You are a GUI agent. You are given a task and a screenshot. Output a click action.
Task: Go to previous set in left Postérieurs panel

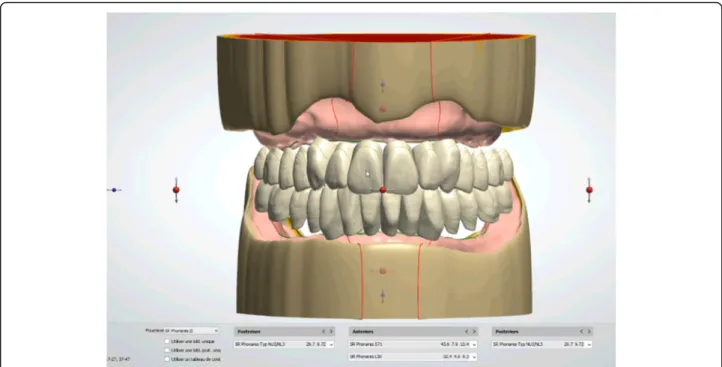click(x=323, y=332)
